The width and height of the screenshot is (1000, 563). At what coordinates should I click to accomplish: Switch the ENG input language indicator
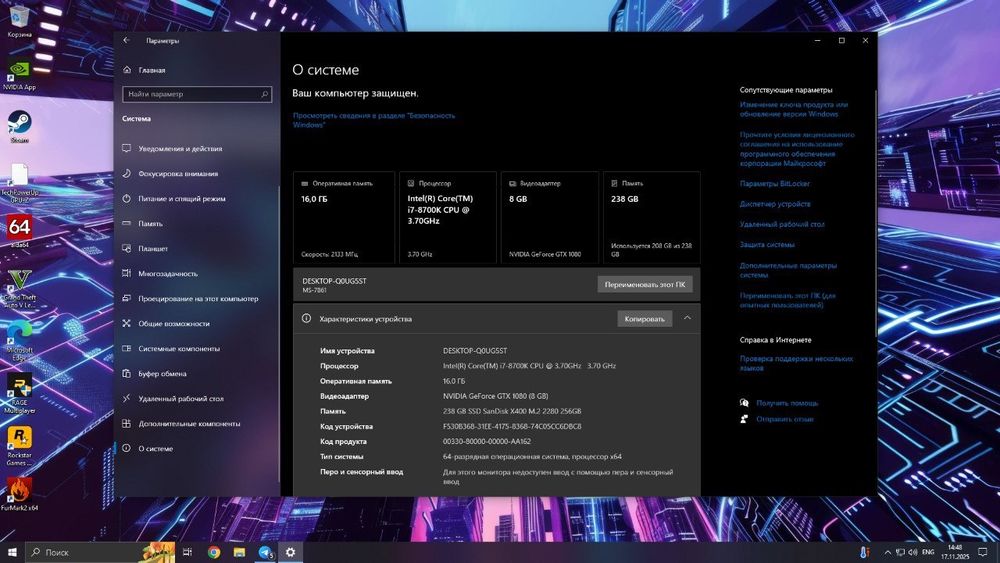click(929, 552)
